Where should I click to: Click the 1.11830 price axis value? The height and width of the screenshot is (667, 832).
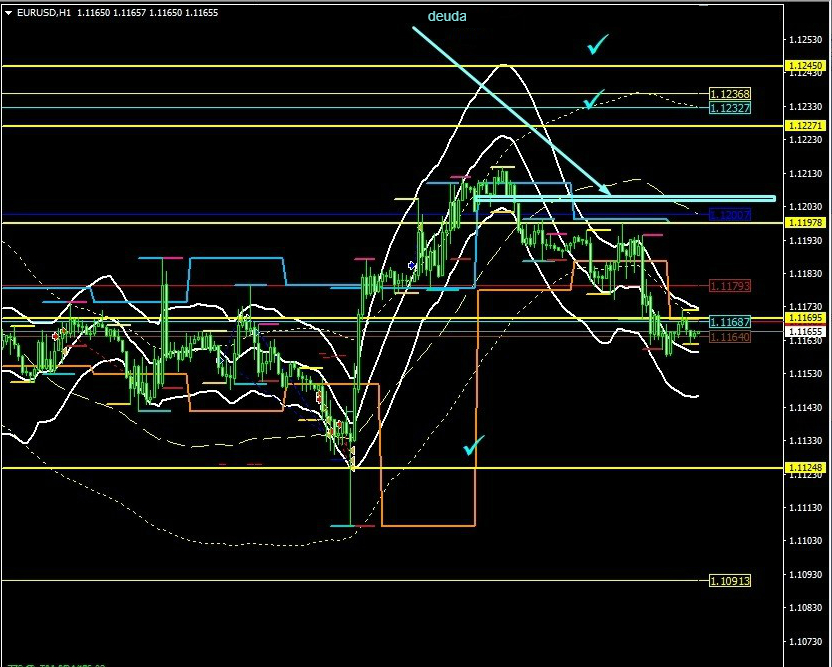(x=806, y=273)
